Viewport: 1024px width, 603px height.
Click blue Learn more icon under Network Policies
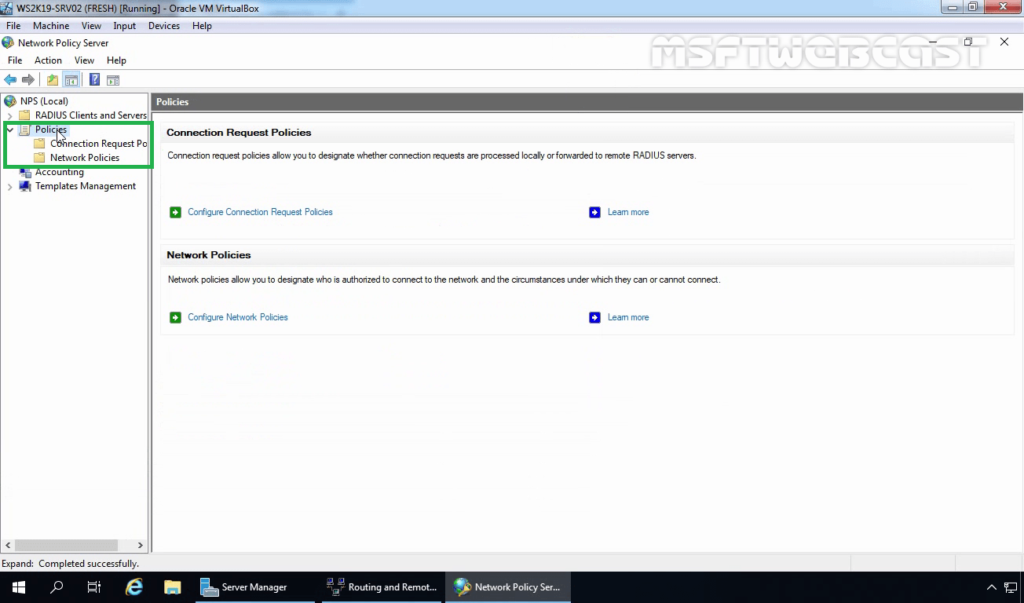point(594,318)
